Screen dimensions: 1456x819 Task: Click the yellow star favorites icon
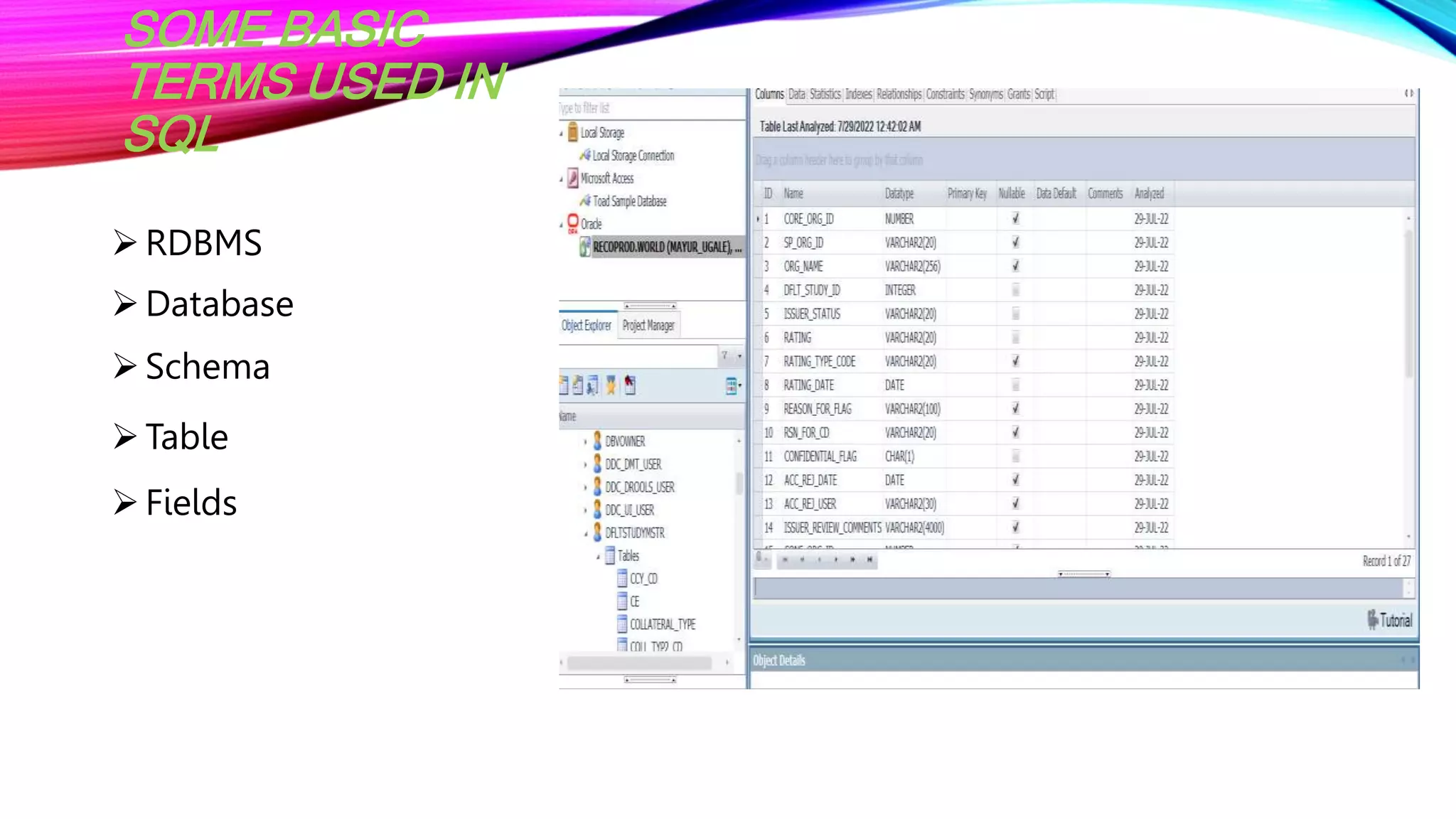coord(611,385)
